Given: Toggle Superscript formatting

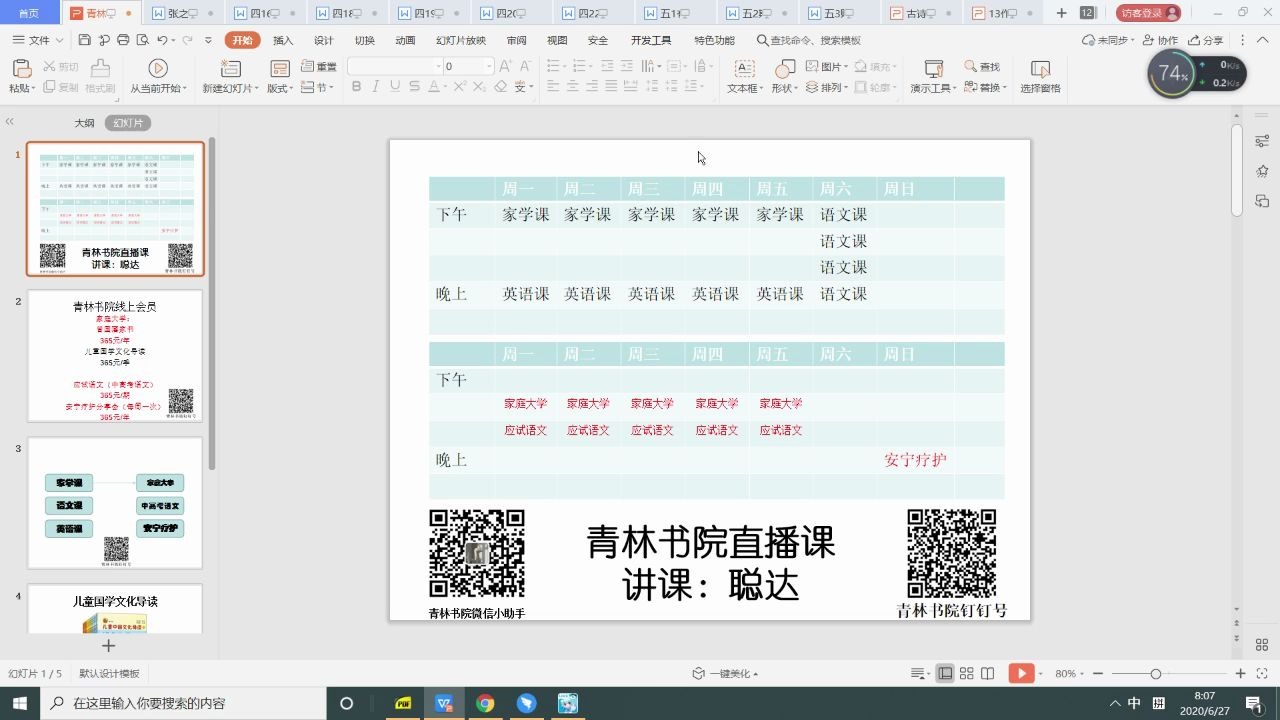Looking at the screenshot, I should coord(460,87).
